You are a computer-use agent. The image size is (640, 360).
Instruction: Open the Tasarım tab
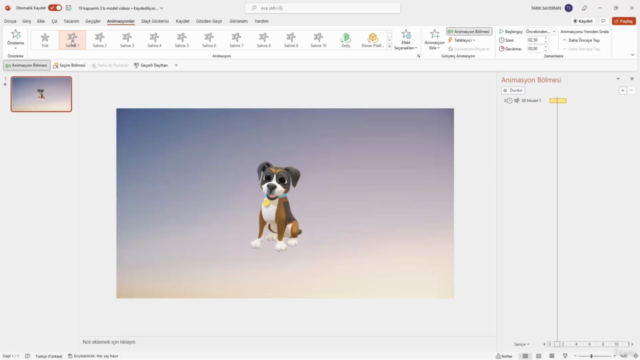tap(71, 21)
